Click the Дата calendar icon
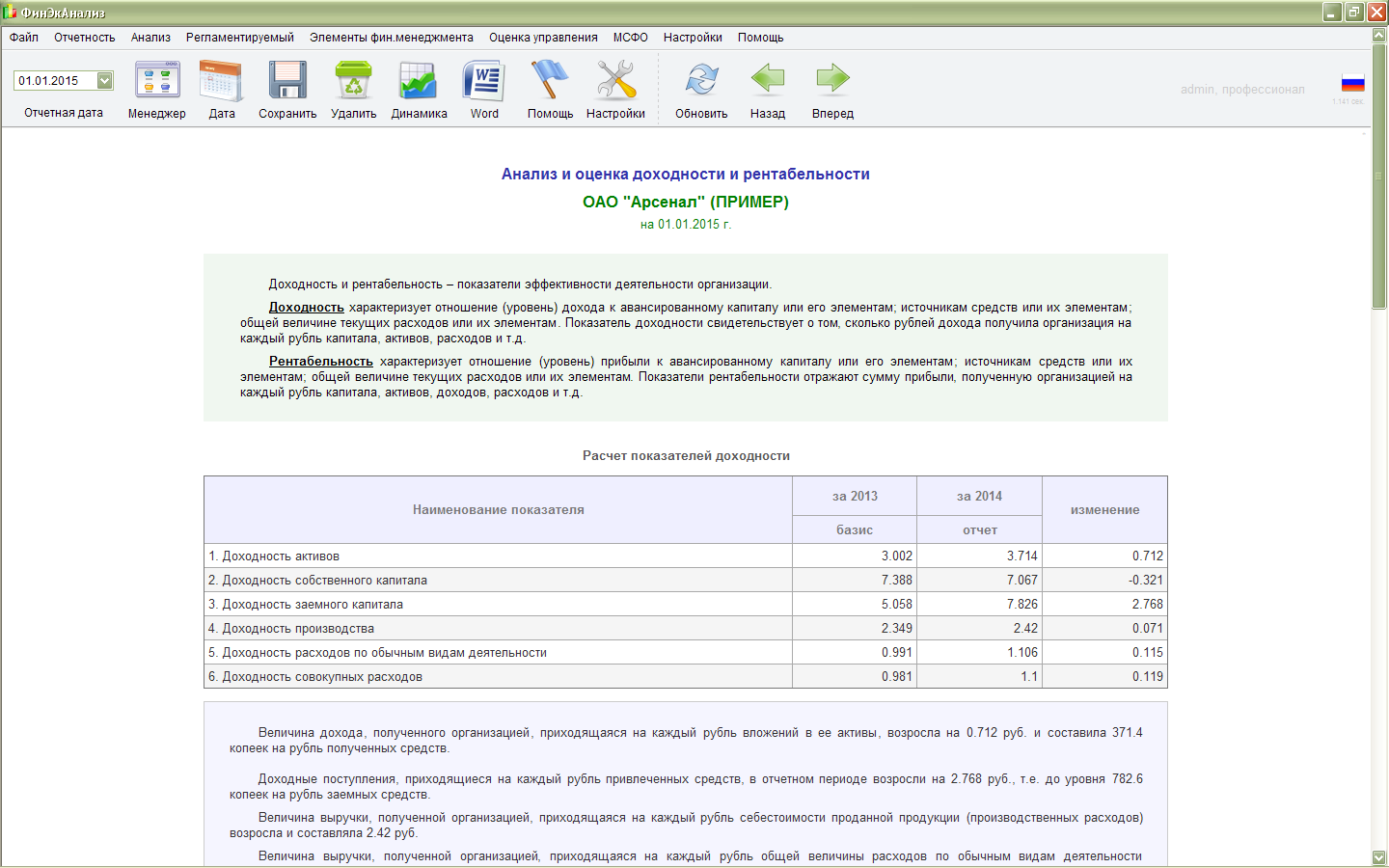 221,80
